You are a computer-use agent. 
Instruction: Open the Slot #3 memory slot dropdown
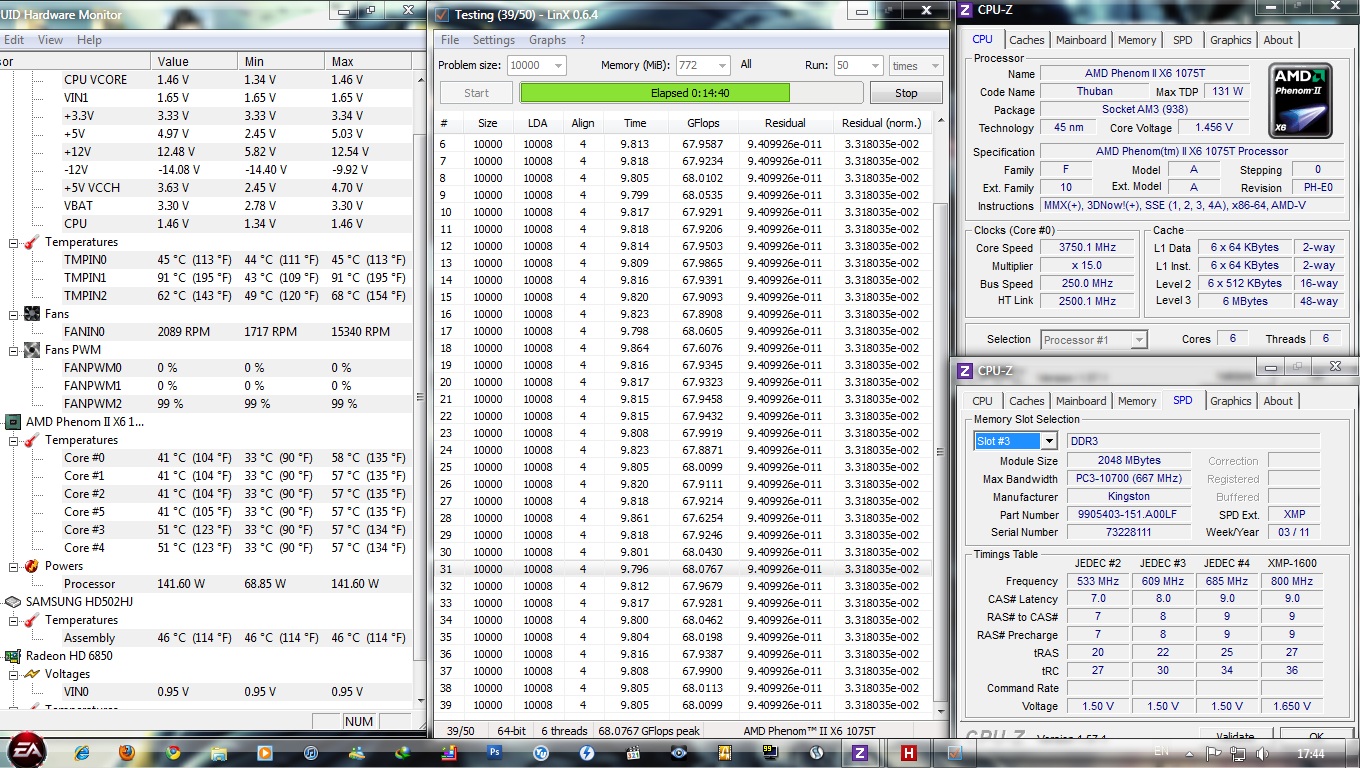click(1048, 441)
